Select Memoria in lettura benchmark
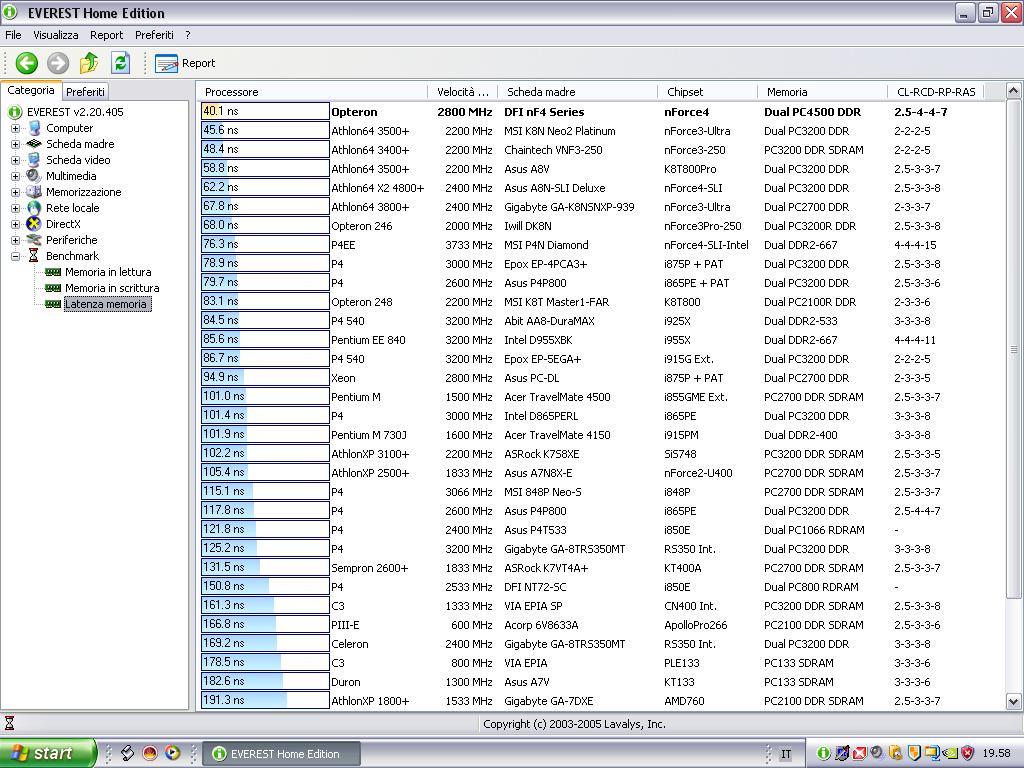This screenshot has height=768, width=1024. [108, 272]
